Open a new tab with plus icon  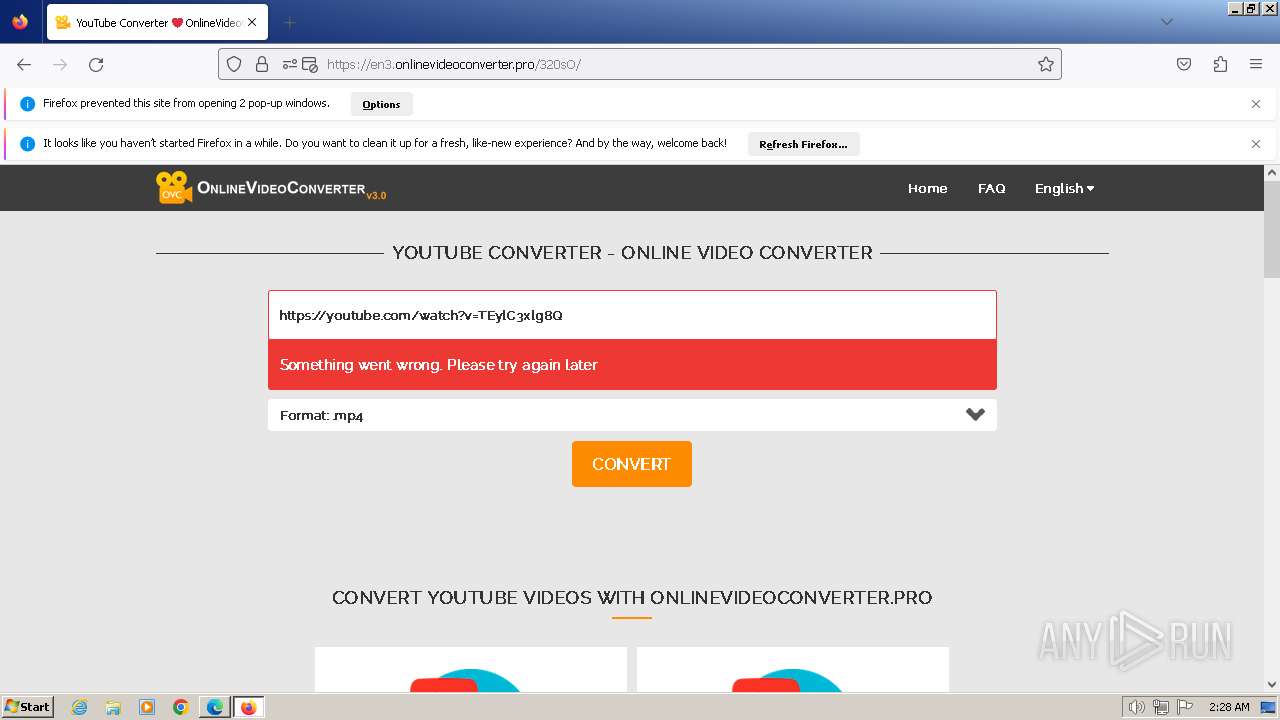point(289,22)
